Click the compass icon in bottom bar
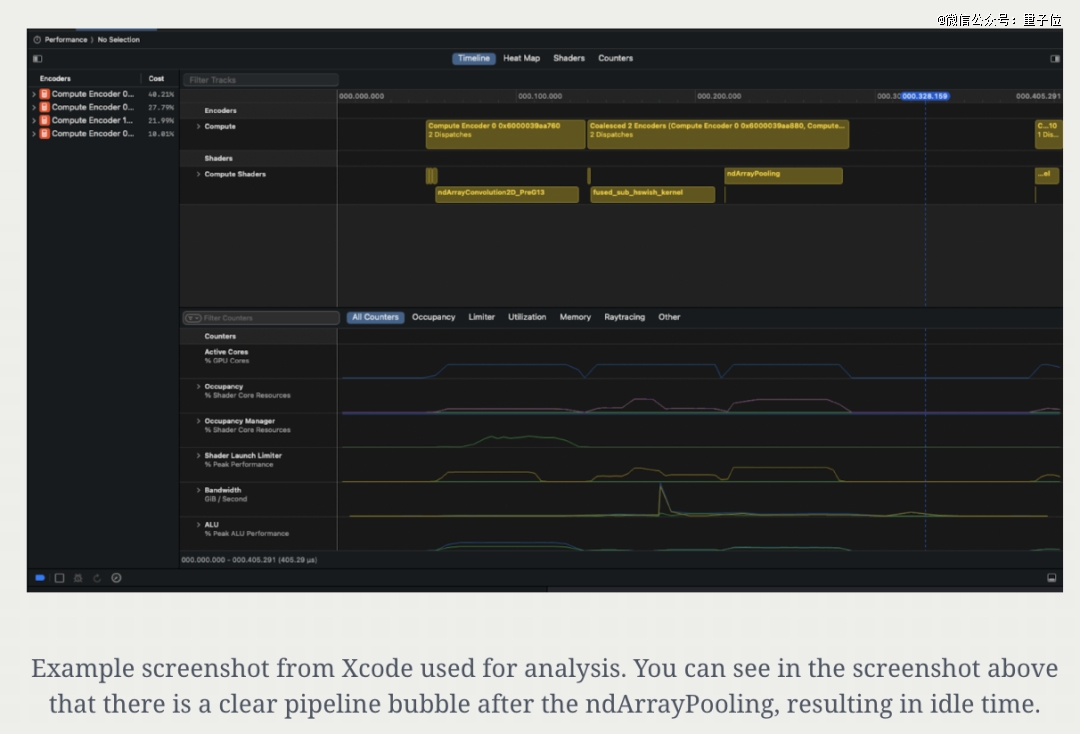 click(116, 578)
